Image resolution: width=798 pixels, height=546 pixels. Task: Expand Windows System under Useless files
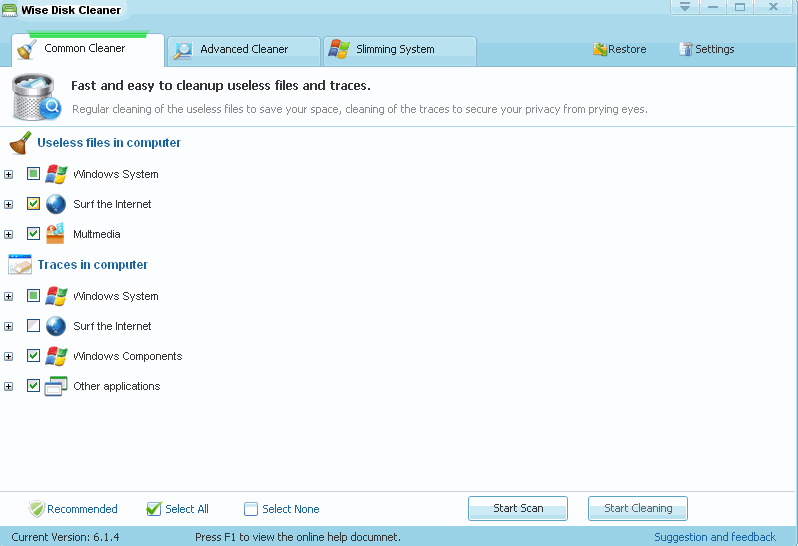[x=9, y=175]
